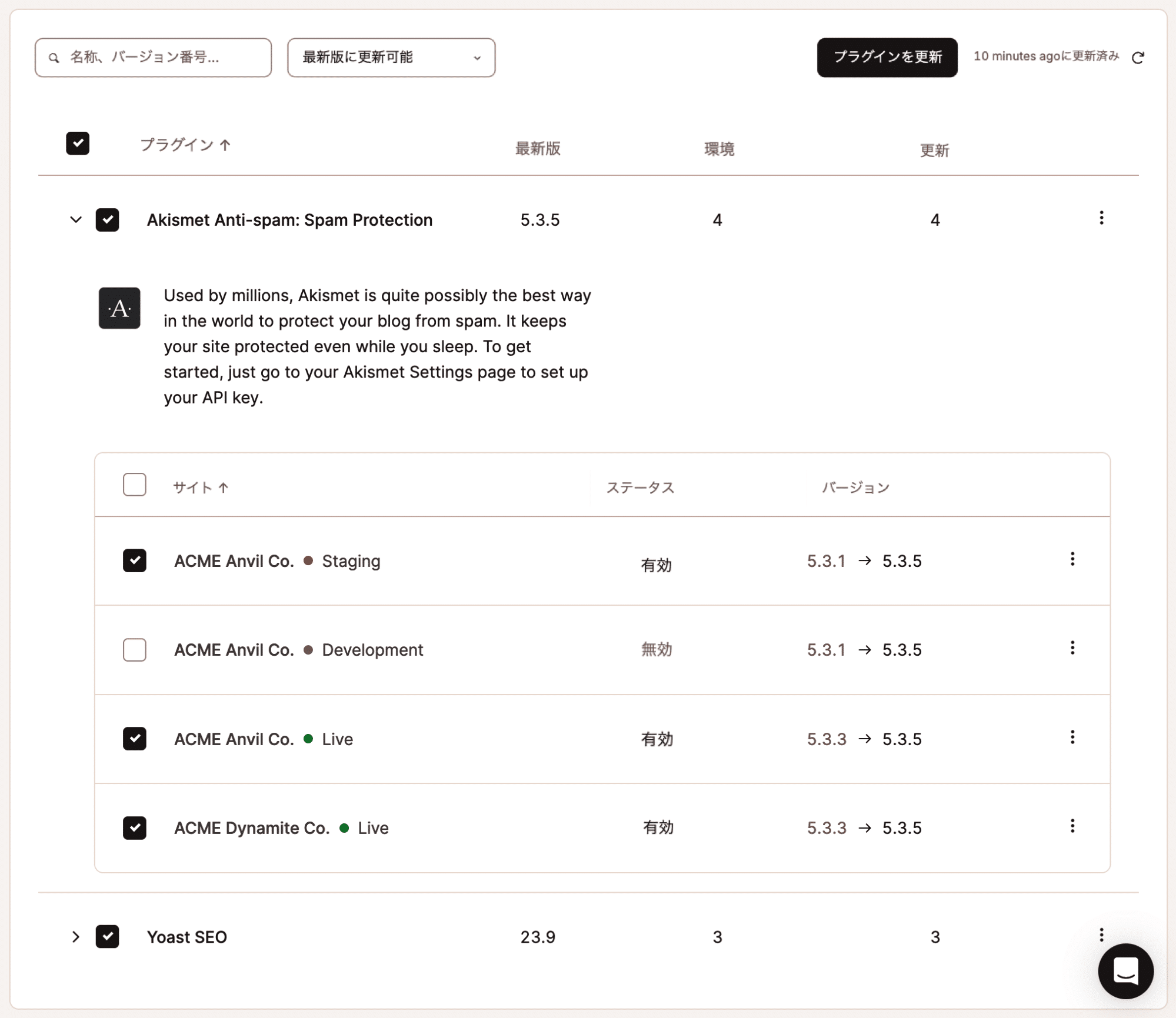The height and width of the screenshot is (1018, 1176).
Task: Check ACME Anvil Co. Development checkbox
Action: (135, 650)
